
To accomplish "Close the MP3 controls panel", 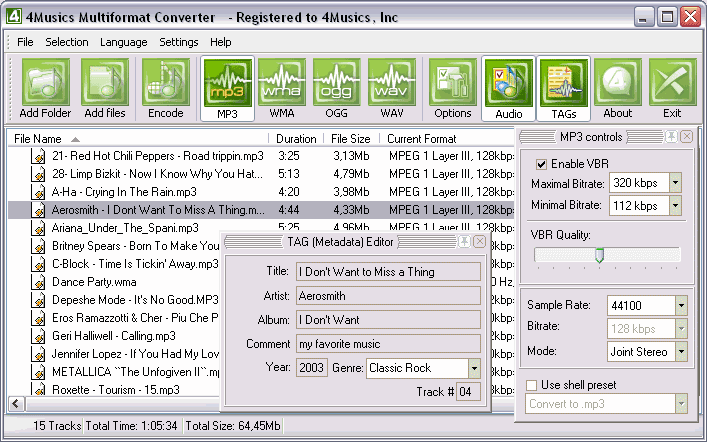I will coord(686,136).
